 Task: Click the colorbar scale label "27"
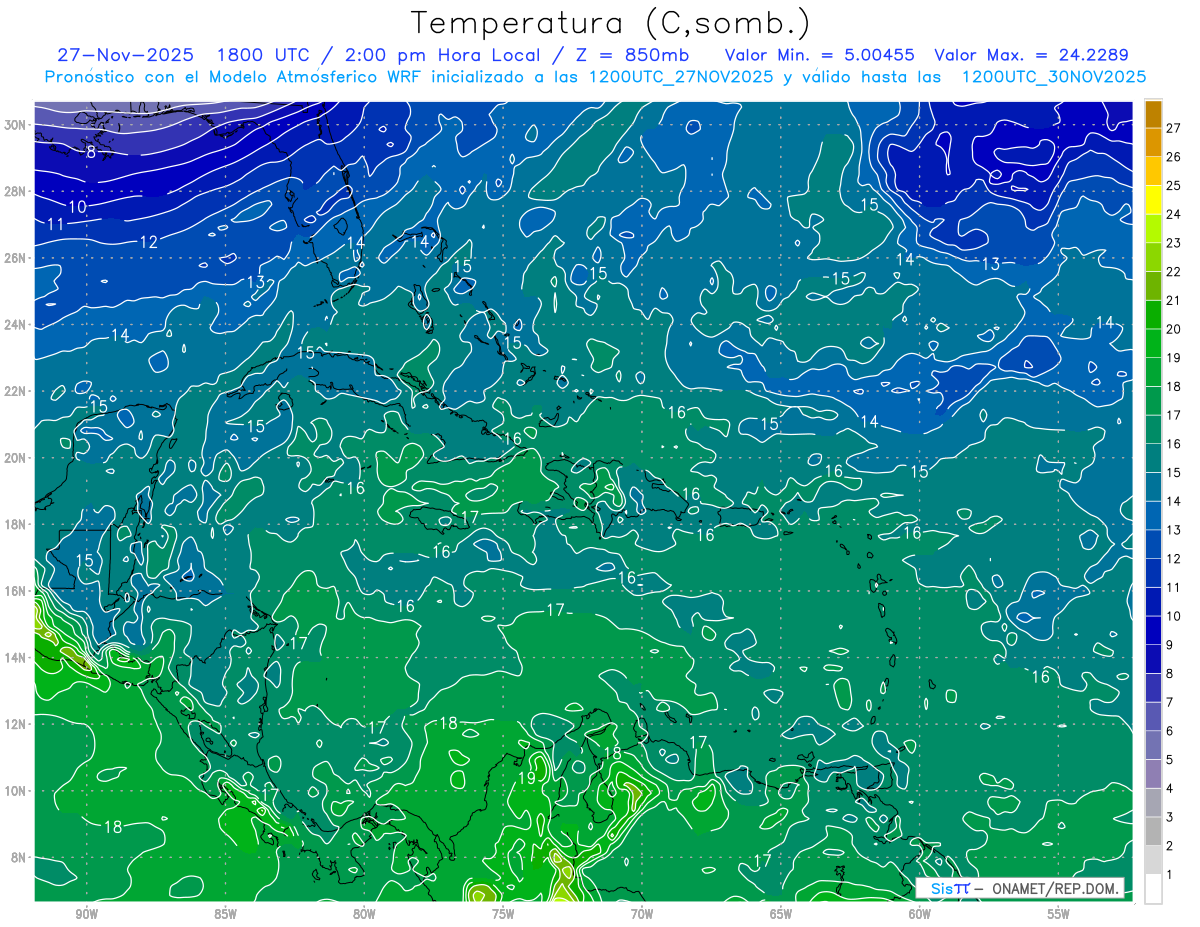1174,128
